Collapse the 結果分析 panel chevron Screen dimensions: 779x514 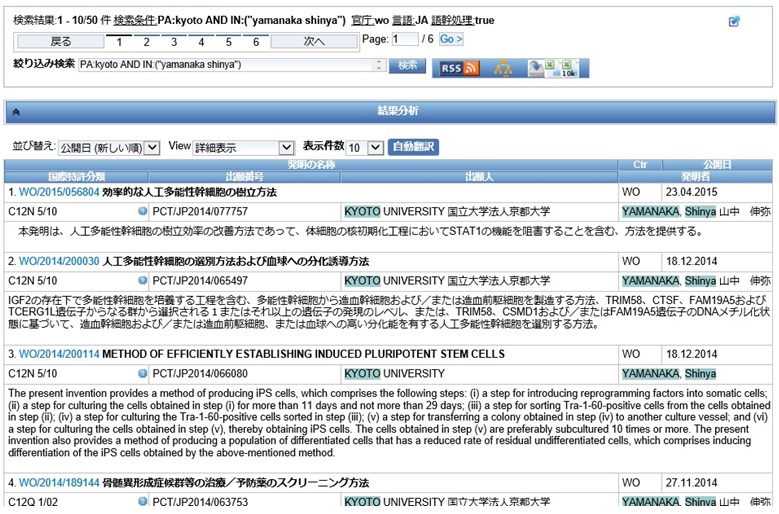point(16,112)
